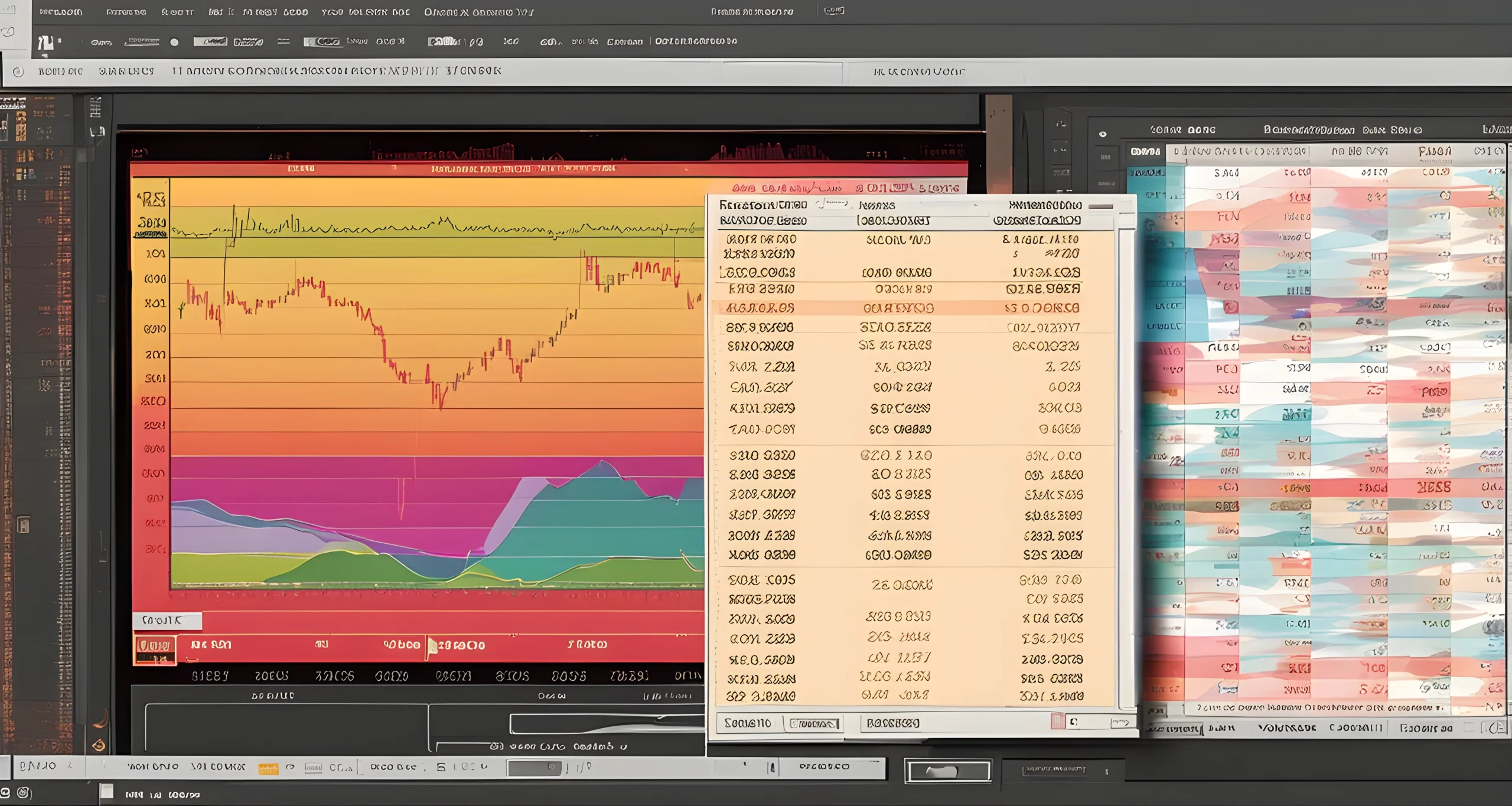Click the orange box icon in the bottom status bar

coord(268,768)
